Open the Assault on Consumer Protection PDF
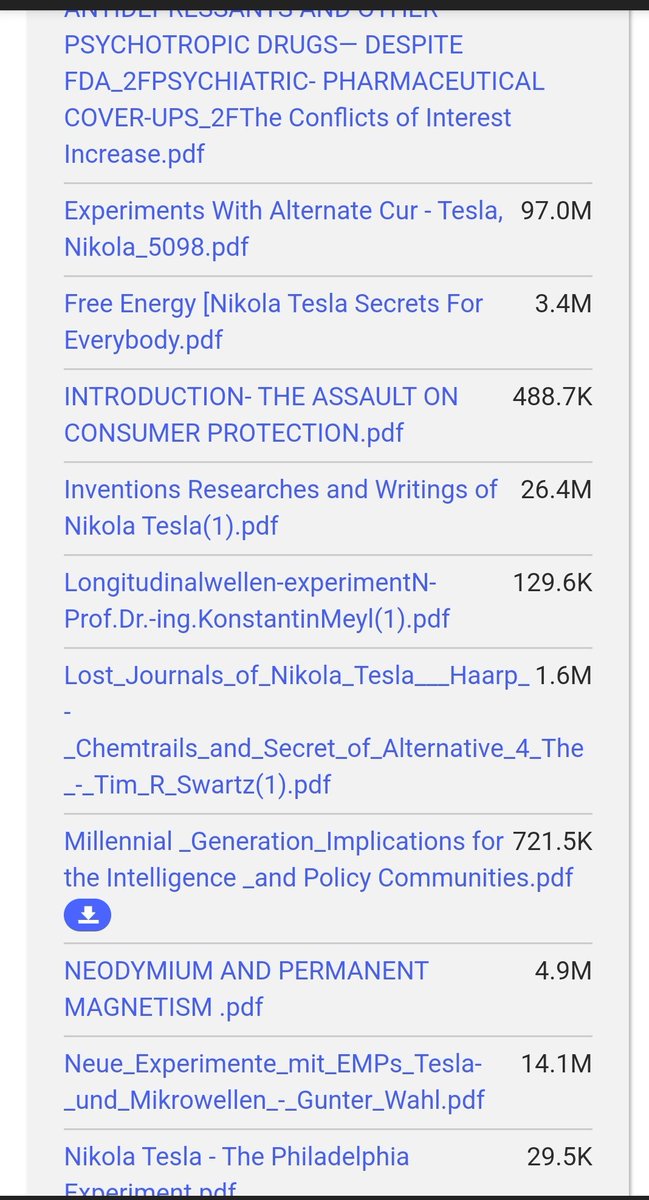The width and height of the screenshot is (649, 1200). [x=260, y=414]
